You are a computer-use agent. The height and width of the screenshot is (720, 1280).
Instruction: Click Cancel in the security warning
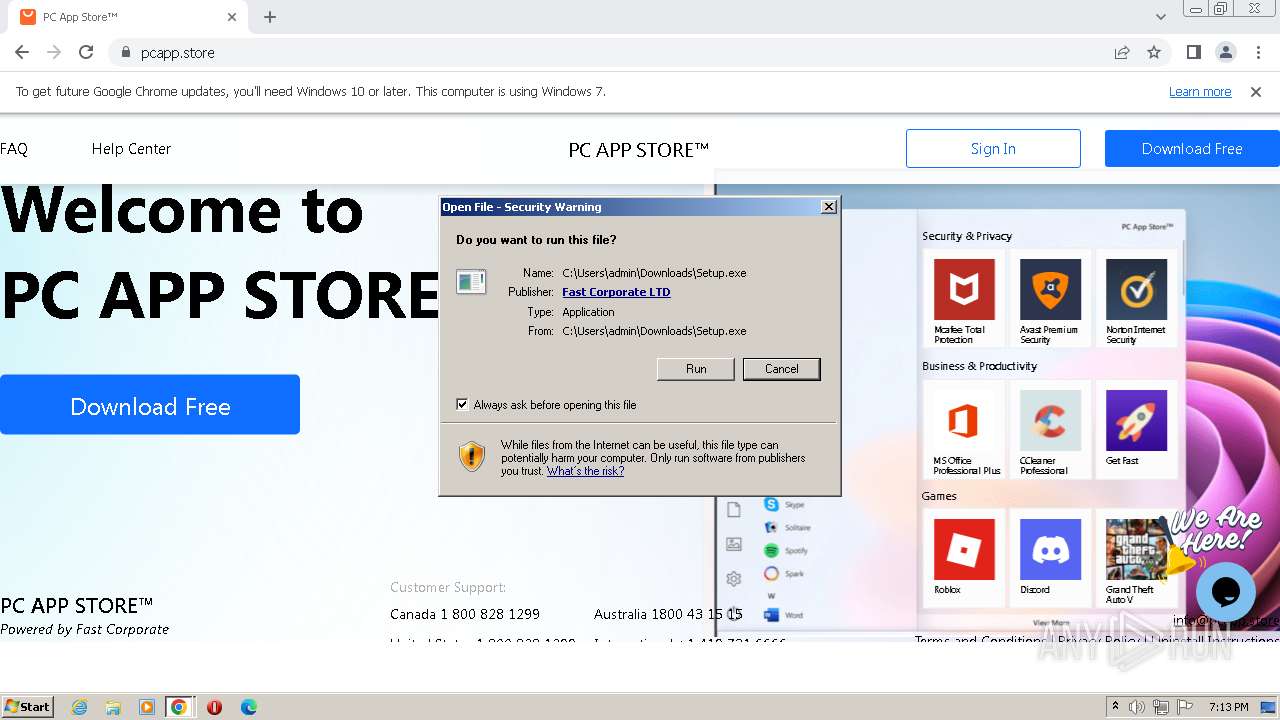[782, 369]
